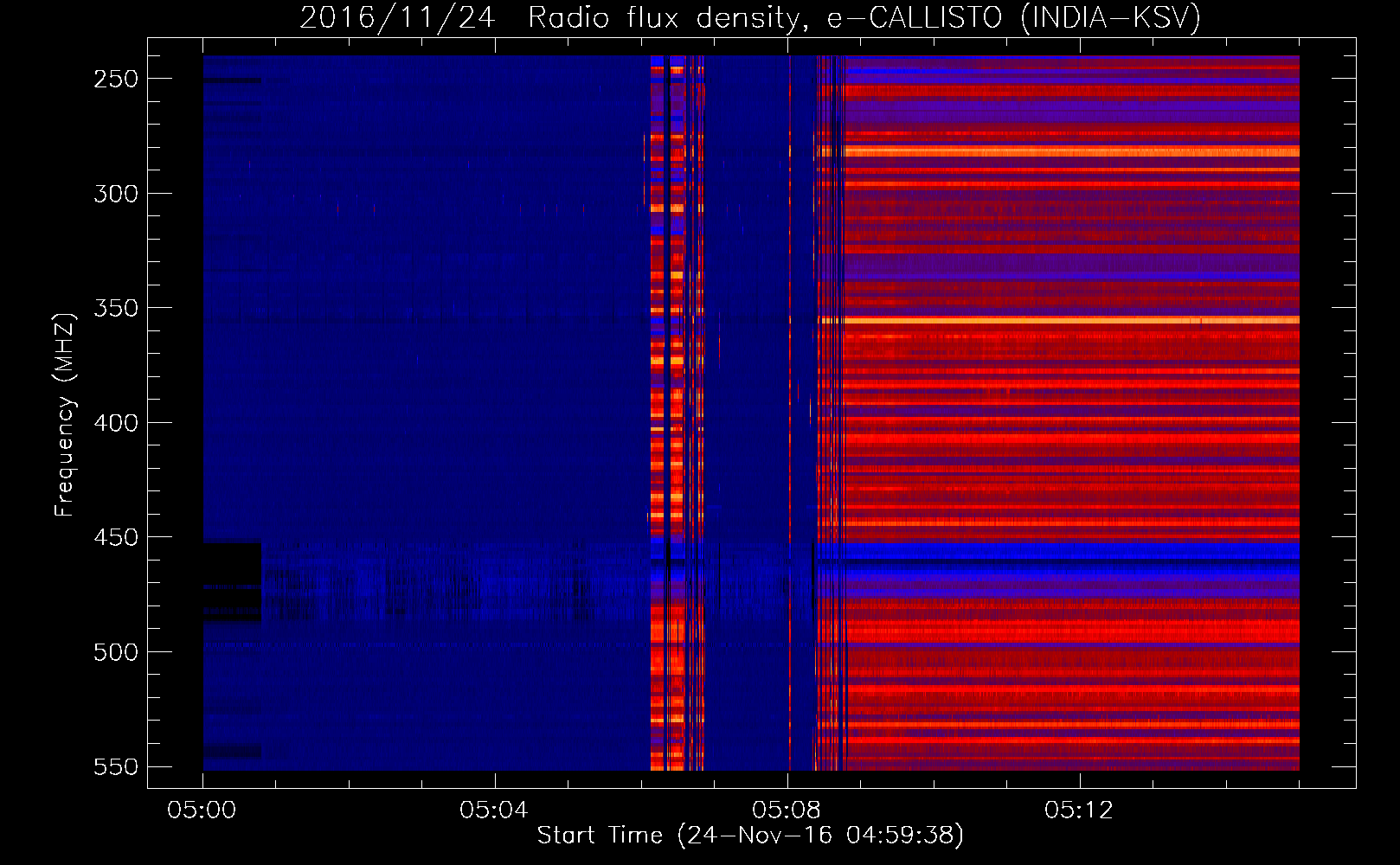Click the 300 frequency tick label

[x=116, y=194]
